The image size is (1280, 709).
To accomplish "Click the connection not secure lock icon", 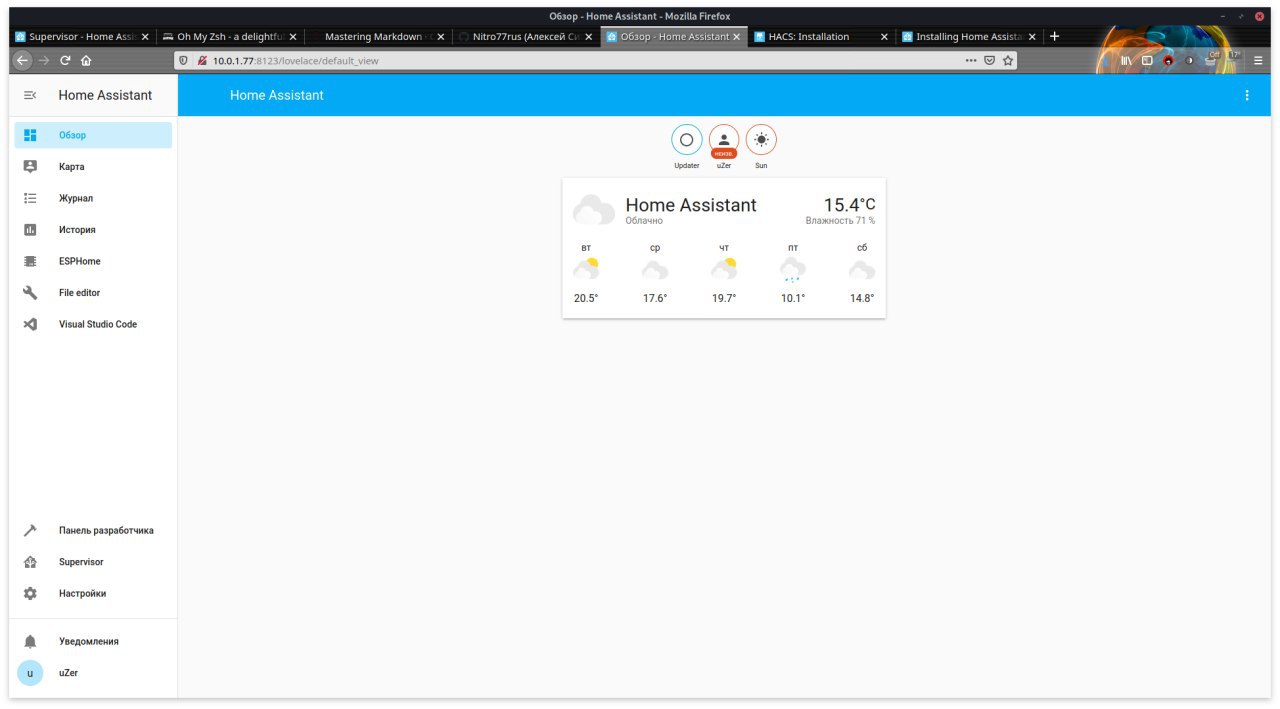I will click(202, 60).
